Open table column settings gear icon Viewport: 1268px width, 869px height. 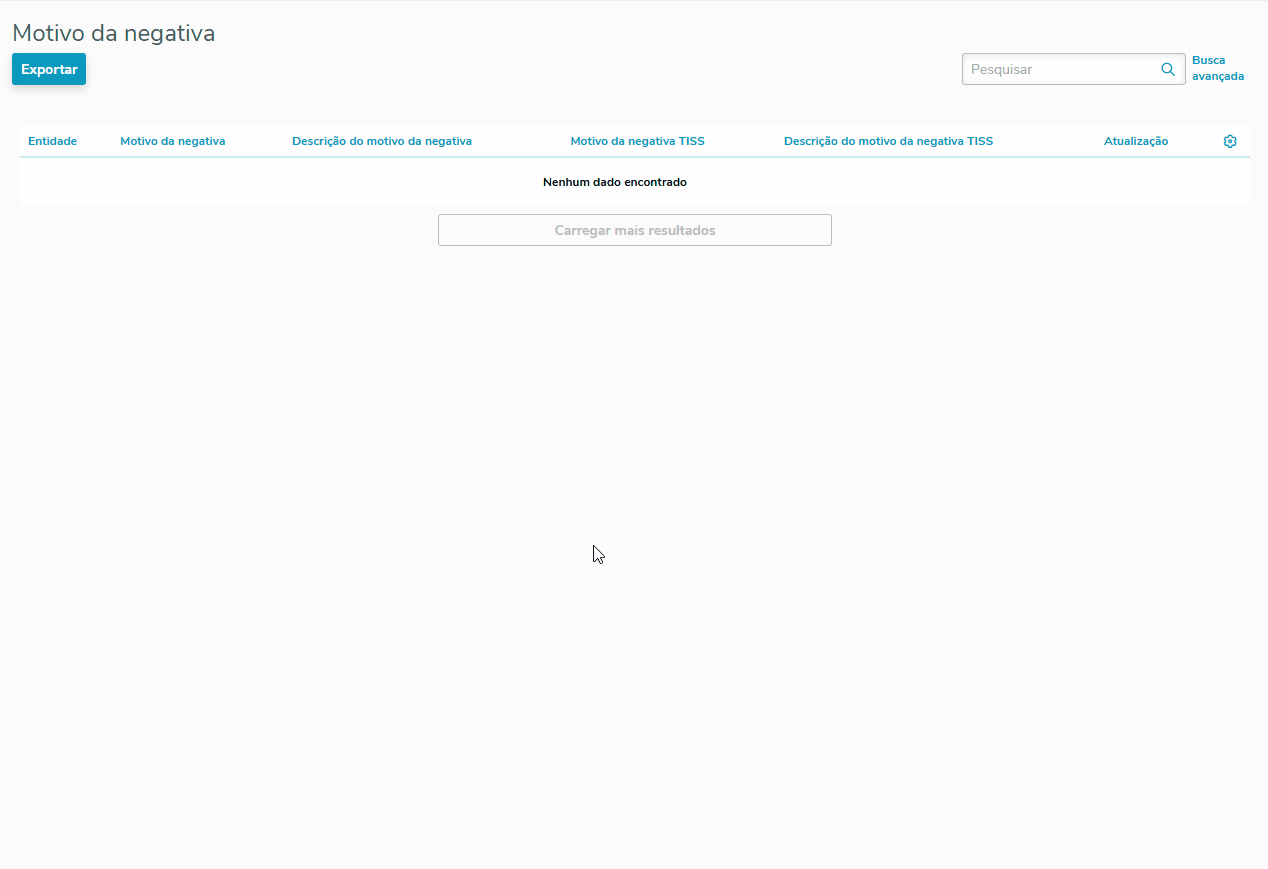1230,141
